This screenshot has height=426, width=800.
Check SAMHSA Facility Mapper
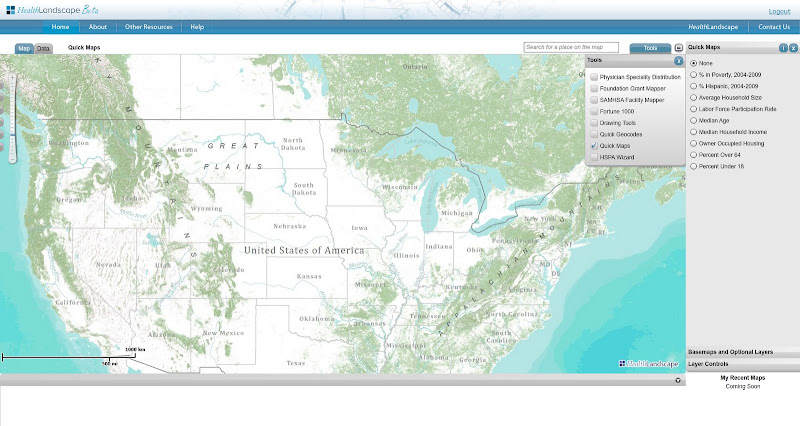(x=594, y=100)
